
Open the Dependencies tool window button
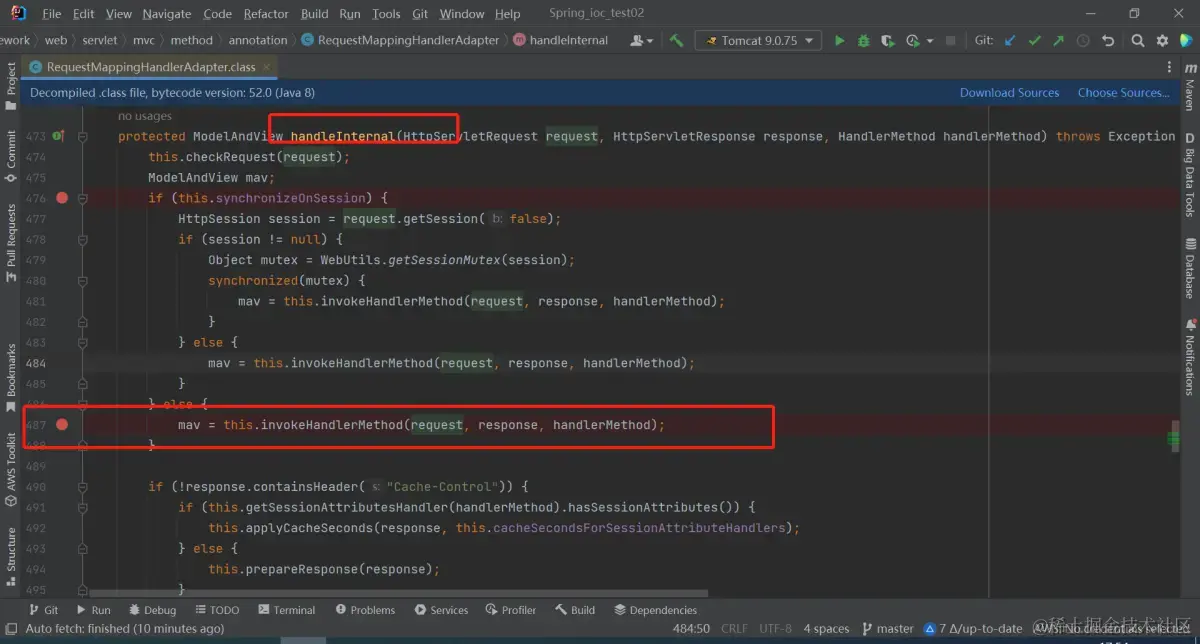655,610
